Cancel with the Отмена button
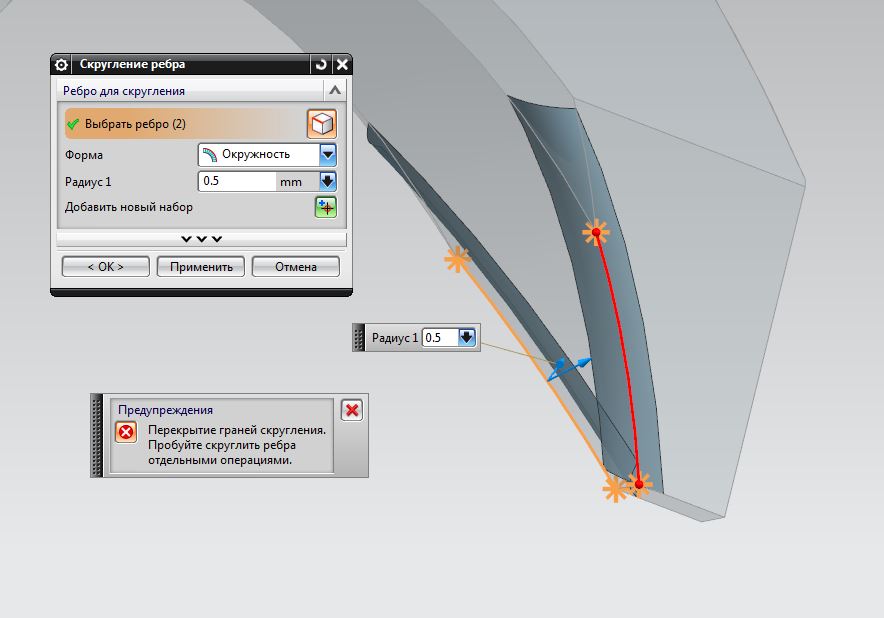The width and height of the screenshot is (884, 618). (x=295, y=267)
